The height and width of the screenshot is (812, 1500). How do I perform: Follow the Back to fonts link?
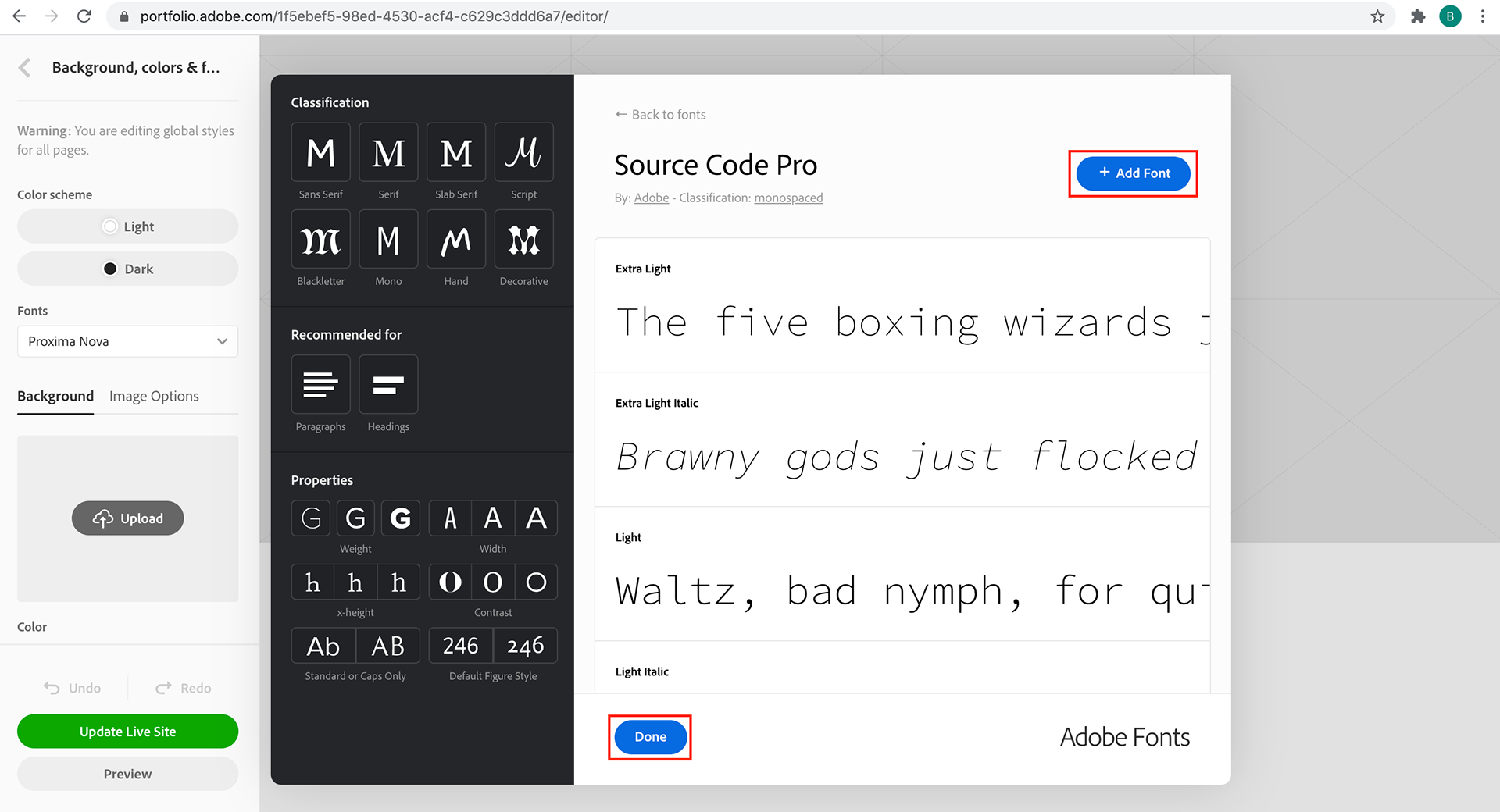[x=660, y=115]
